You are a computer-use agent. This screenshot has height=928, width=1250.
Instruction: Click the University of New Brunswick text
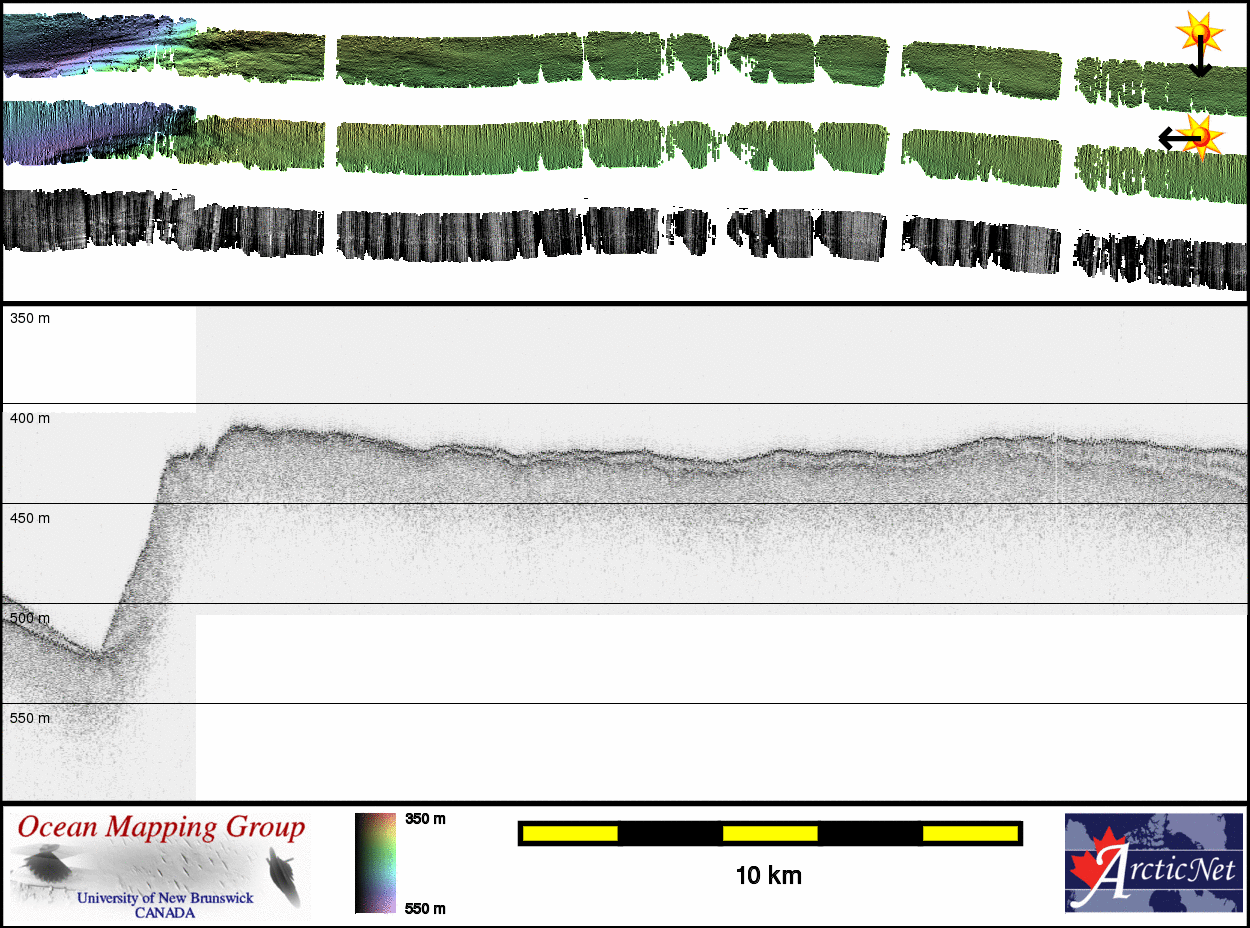(x=165, y=898)
